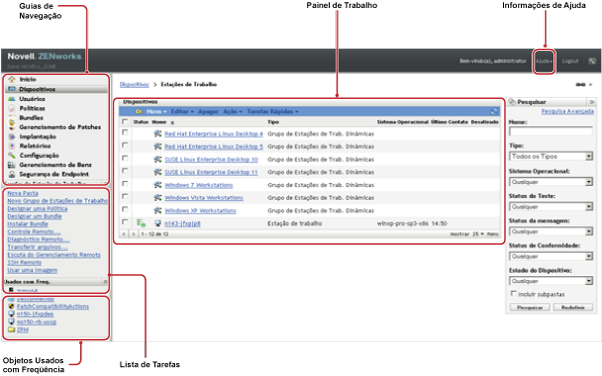Click the refresh icon in devices toolbar

tap(494, 111)
